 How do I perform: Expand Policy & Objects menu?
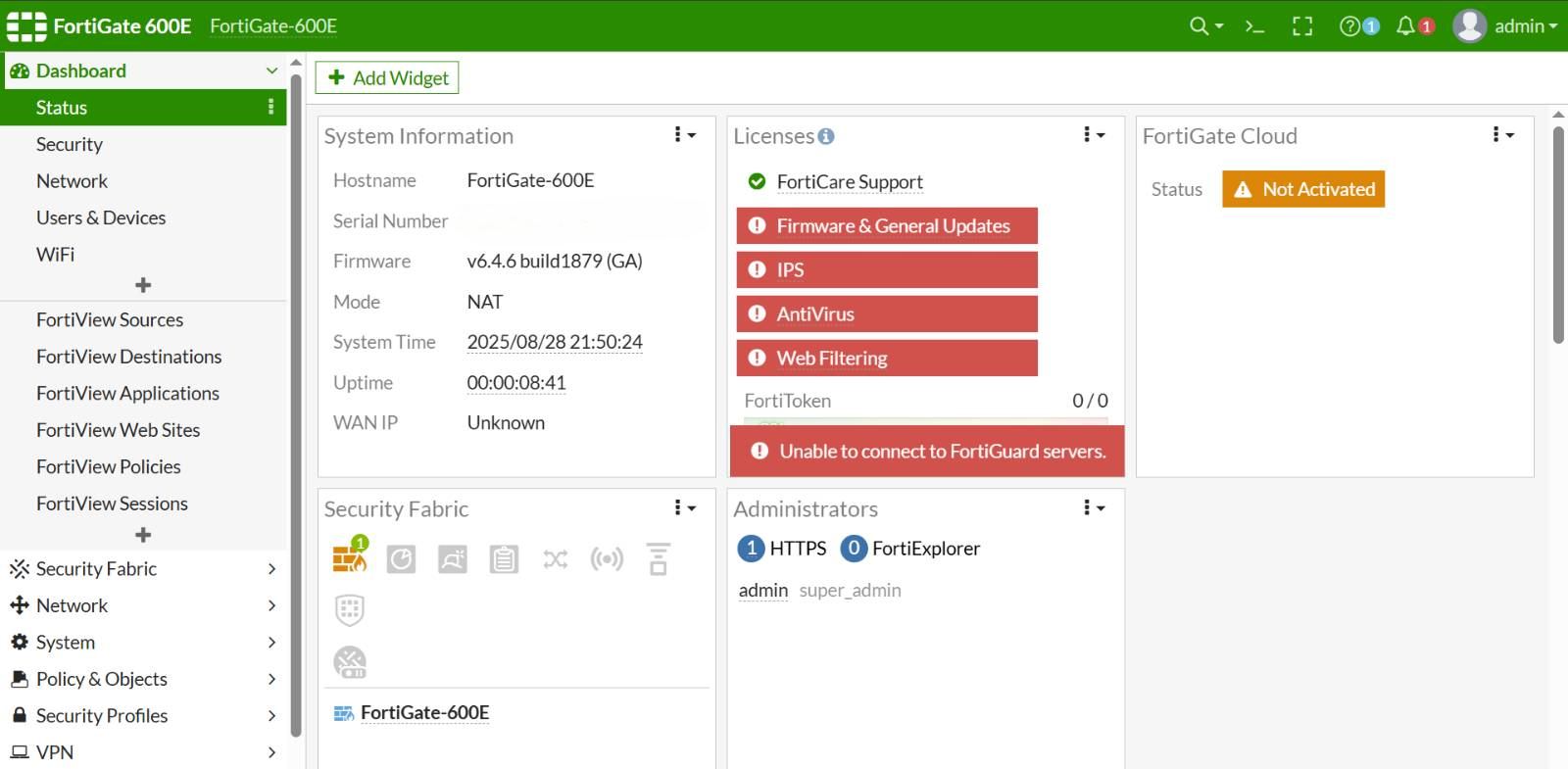coord(143,679)
